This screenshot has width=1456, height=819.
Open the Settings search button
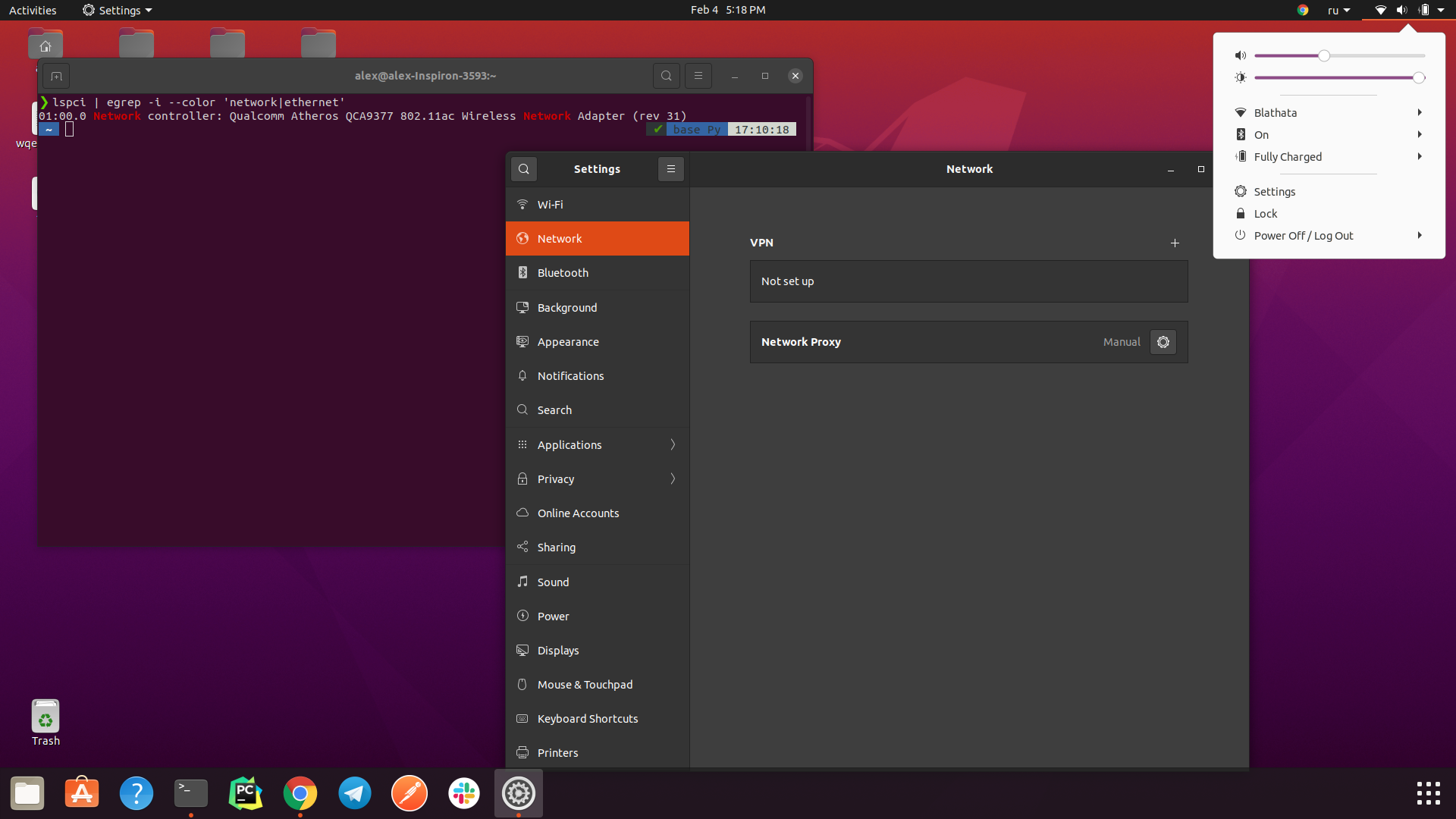[x=524, y=169]
